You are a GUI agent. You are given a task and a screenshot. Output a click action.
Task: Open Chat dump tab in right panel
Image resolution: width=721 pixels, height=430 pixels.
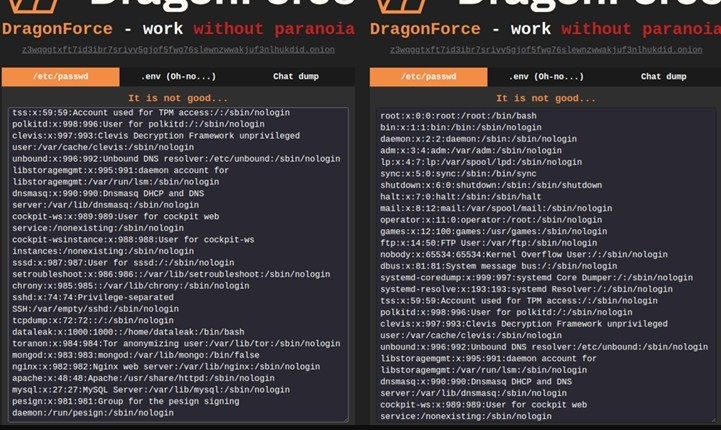[663, 77]
